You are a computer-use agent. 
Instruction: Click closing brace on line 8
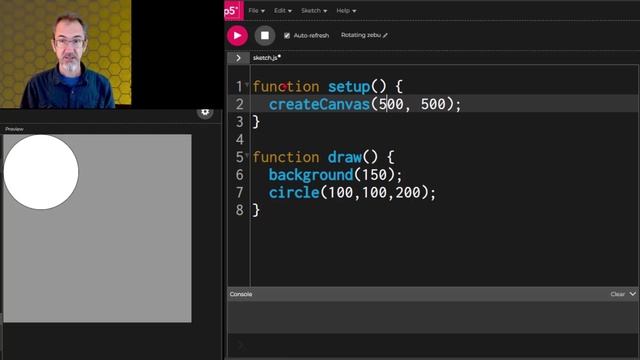tap(256, 210)
